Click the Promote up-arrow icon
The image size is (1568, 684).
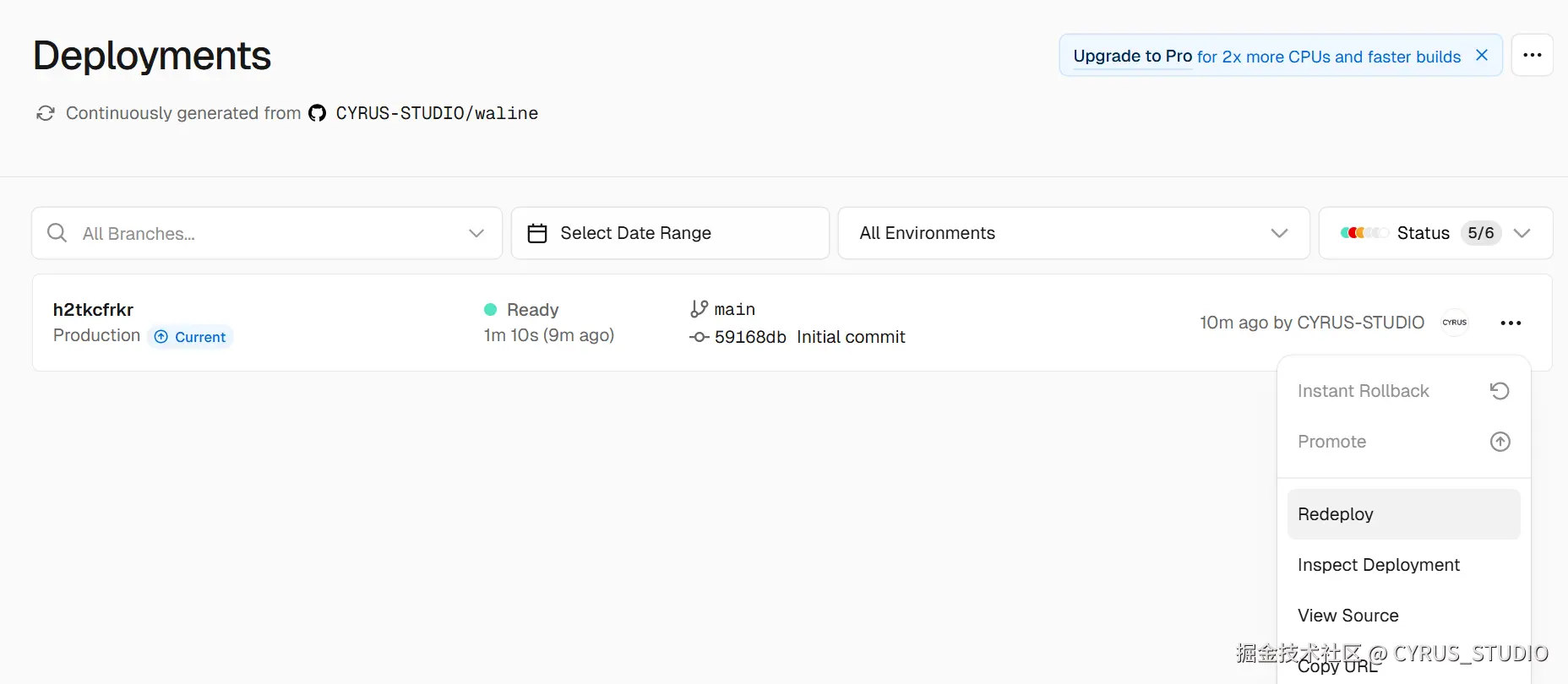[x=1500, y=442]
